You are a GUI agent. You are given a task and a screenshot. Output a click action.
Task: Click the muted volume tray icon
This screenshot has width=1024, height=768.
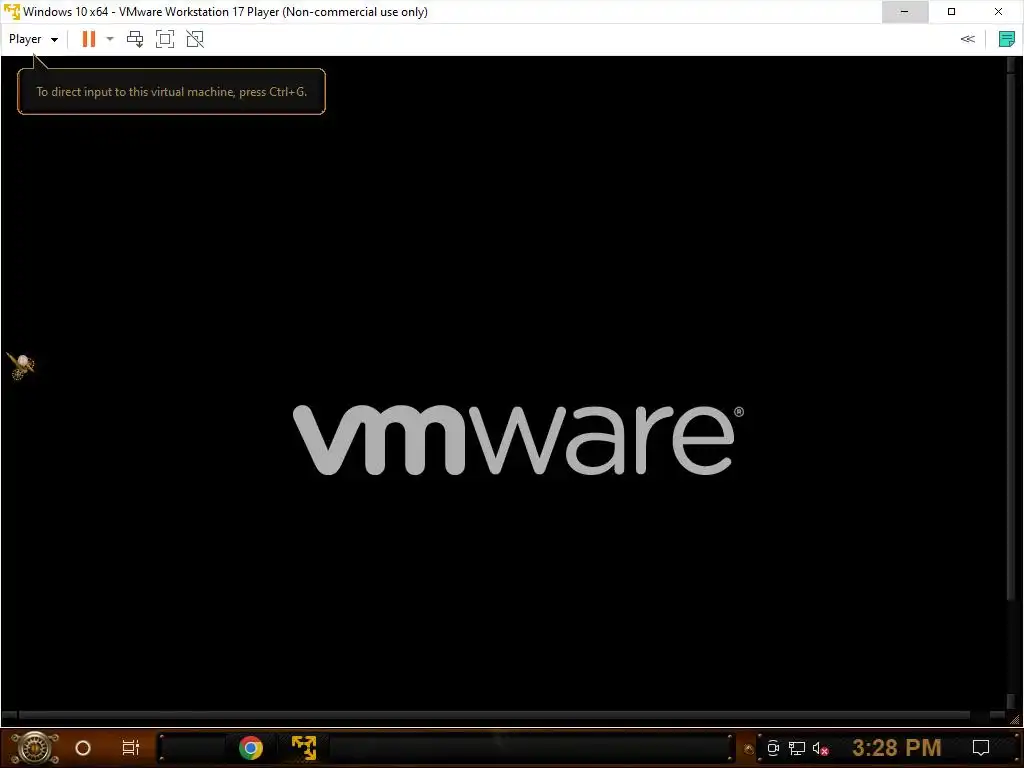coord(820,748)
